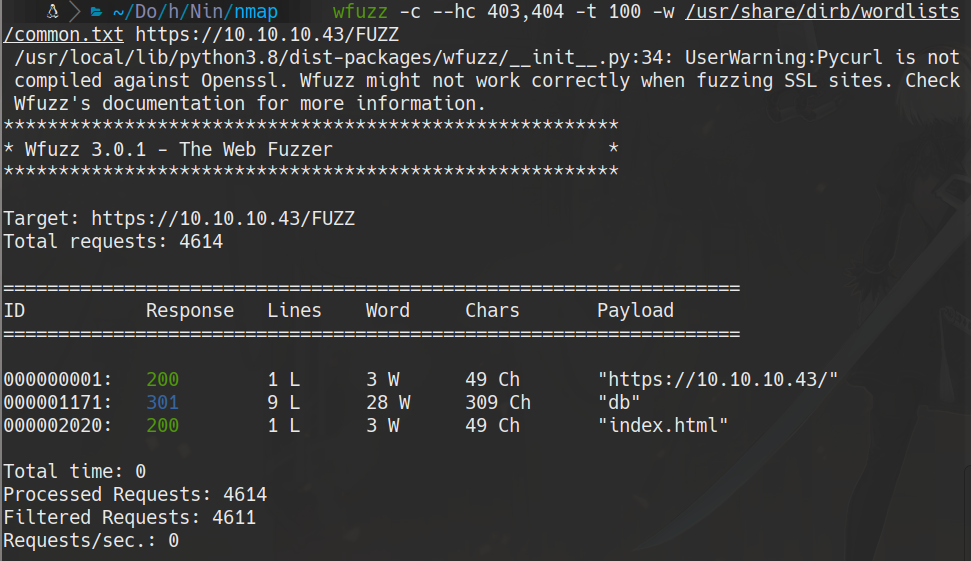The image size is (971, 561).
Task: Click the Response column header
Action: [x=189, y=311]
